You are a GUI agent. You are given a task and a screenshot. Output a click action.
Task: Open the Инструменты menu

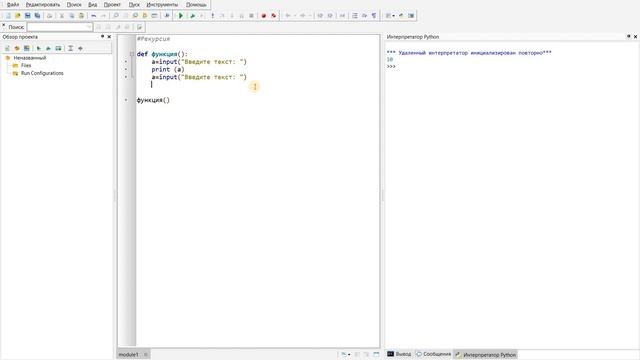coord(162,4)
